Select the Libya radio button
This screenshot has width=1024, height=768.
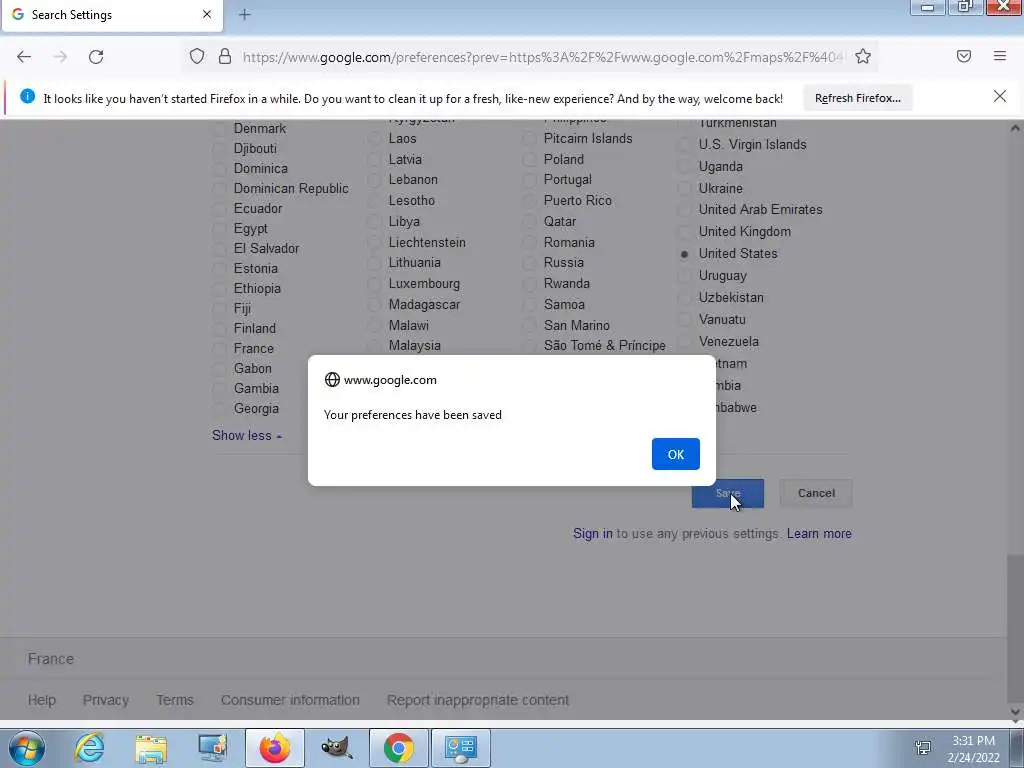tap(374, 222)
